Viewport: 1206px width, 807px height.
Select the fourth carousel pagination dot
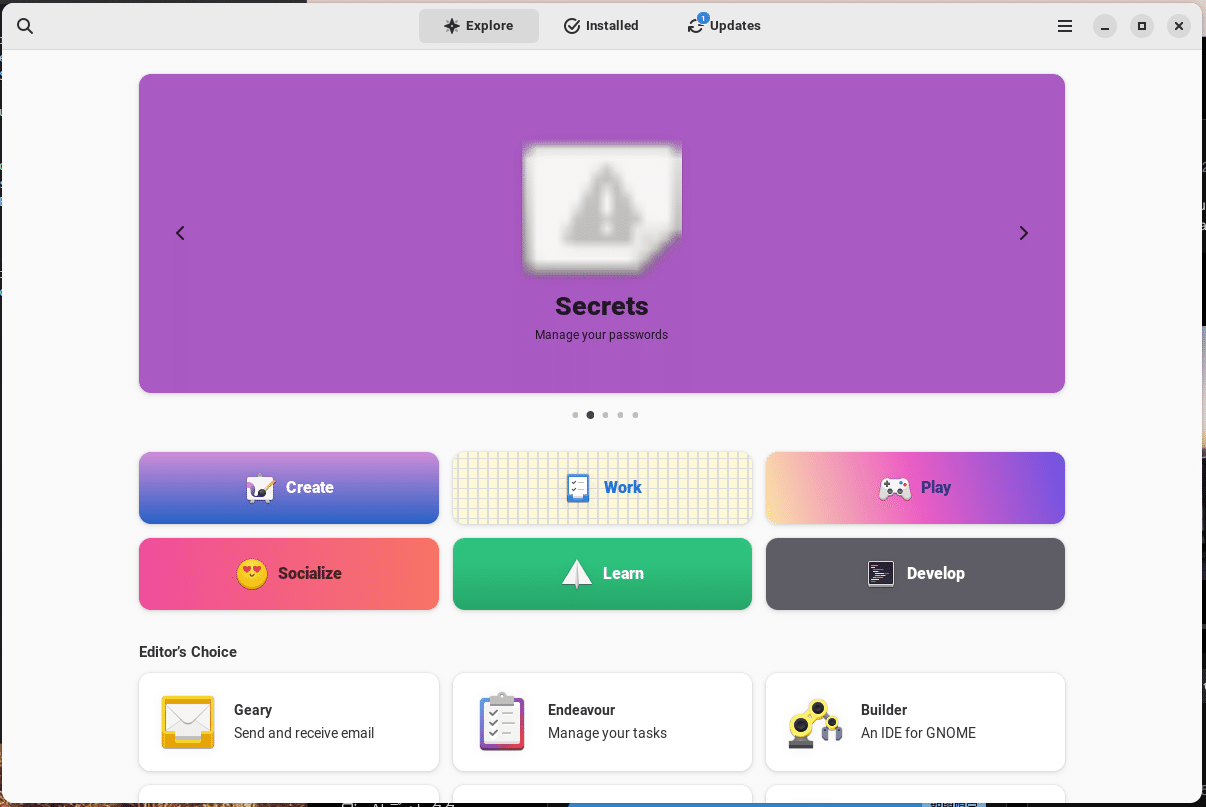pyautogui.click(x=620, y=414)
